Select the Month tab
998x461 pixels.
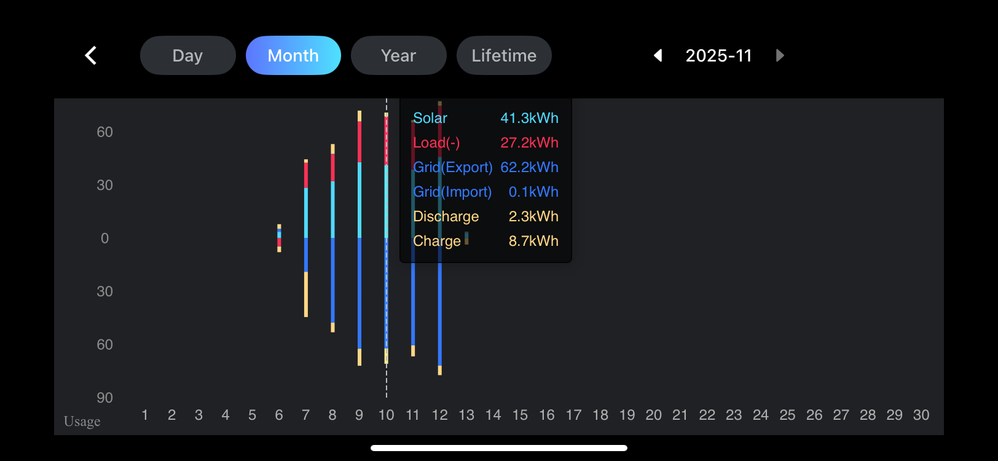293,56
